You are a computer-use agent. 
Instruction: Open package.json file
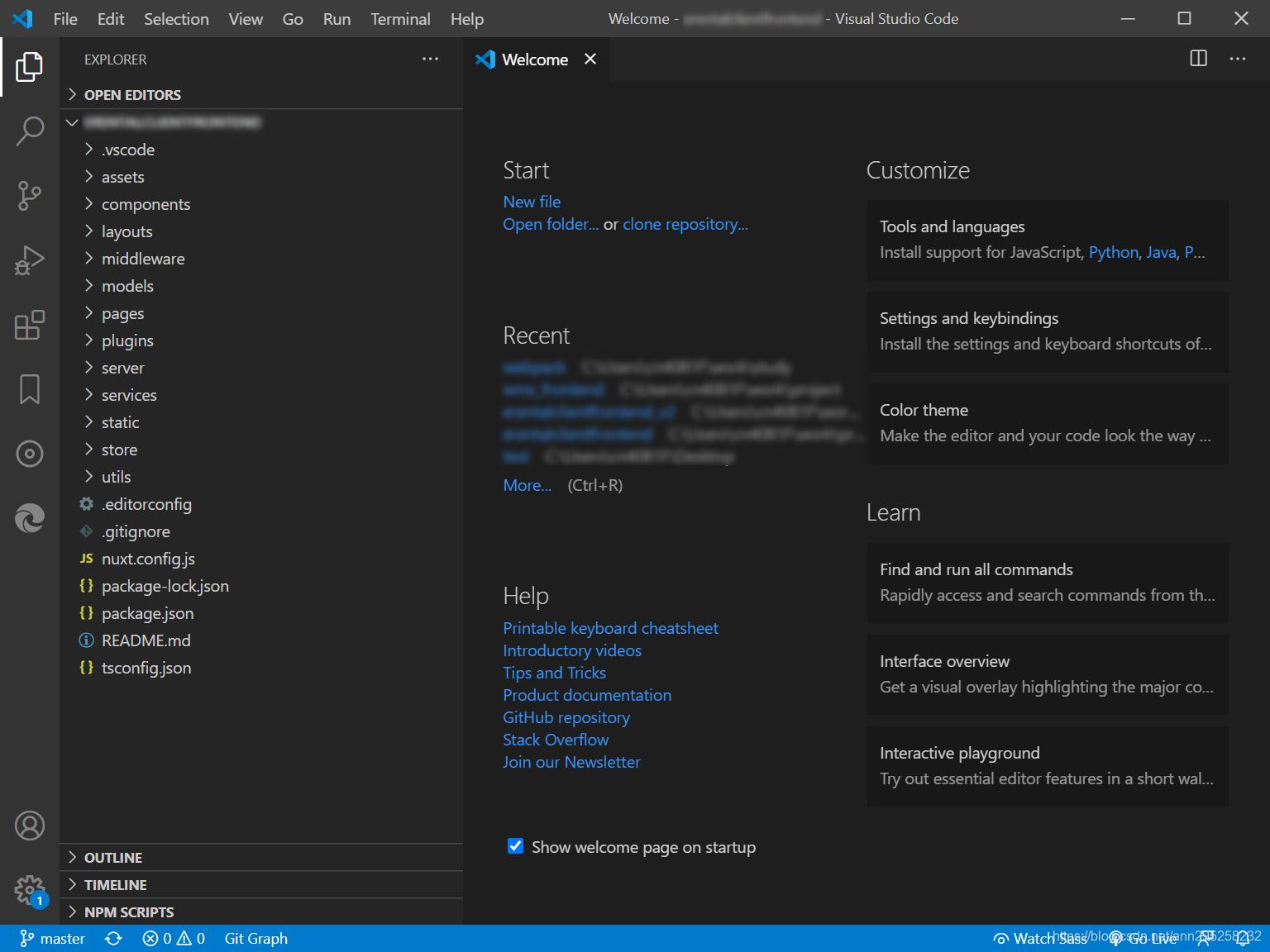(261, 613)
